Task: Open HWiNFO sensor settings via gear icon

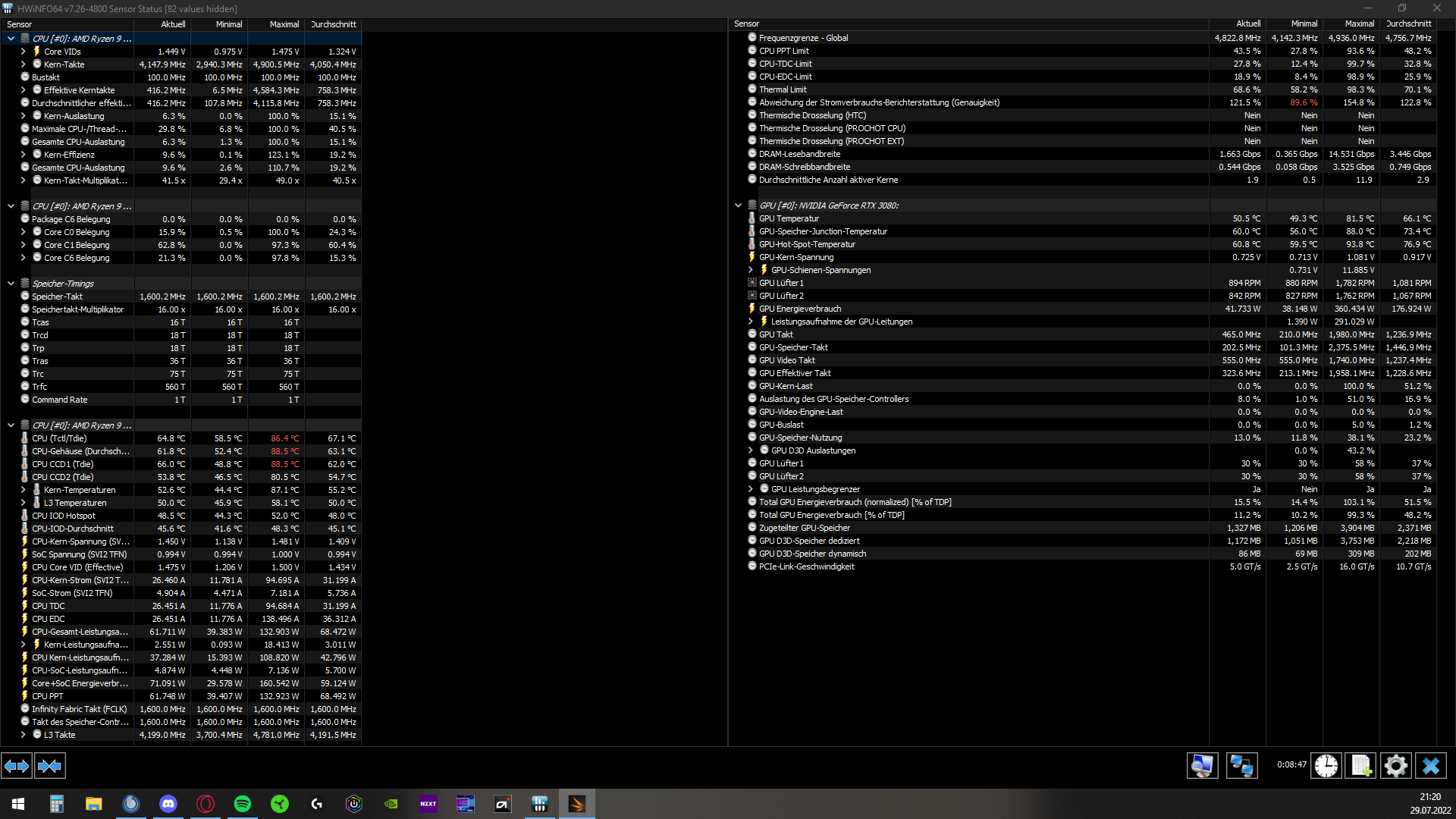Action: pos(1396,766)
